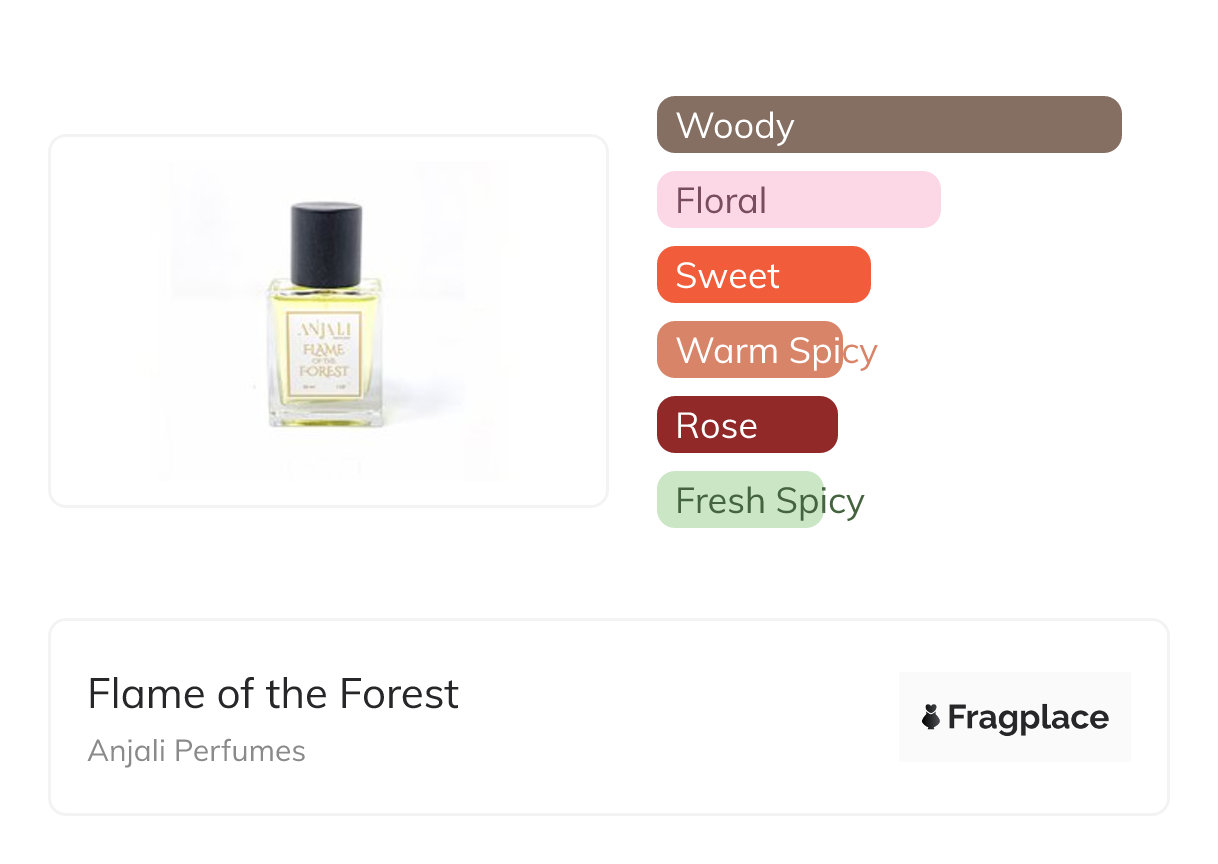
Task: Click the letters 'cy' overflowing the Warm Spicy bar
Action: pyautogui.click(x=861, y=351)
